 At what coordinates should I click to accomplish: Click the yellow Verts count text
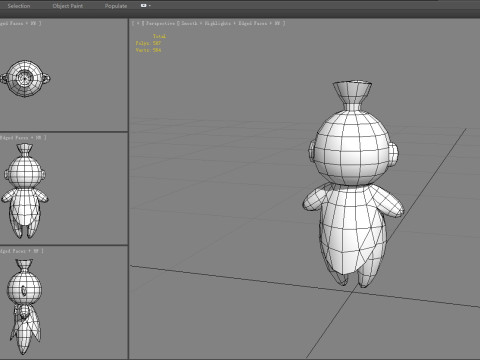[x=148, y=50]
